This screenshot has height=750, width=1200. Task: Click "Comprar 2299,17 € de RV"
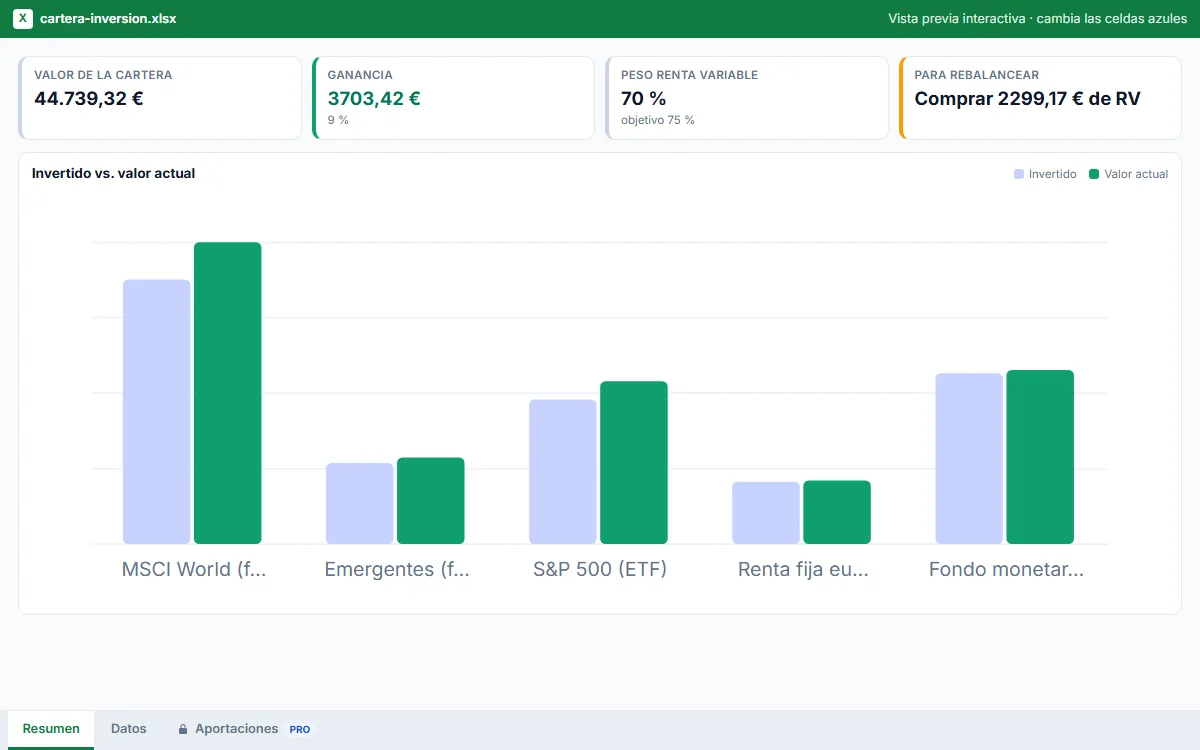[x=1027, y=98]
